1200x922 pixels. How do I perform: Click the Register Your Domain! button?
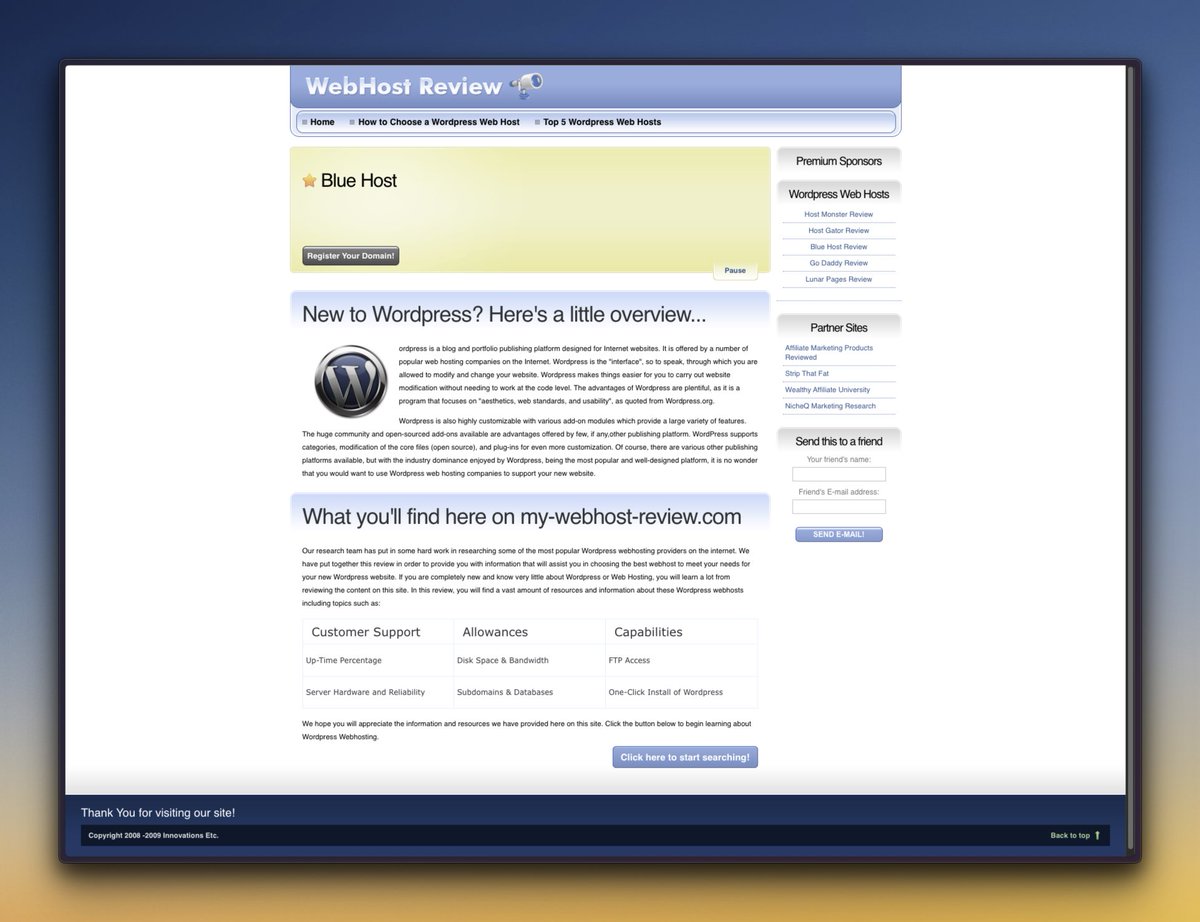[351, 256]
